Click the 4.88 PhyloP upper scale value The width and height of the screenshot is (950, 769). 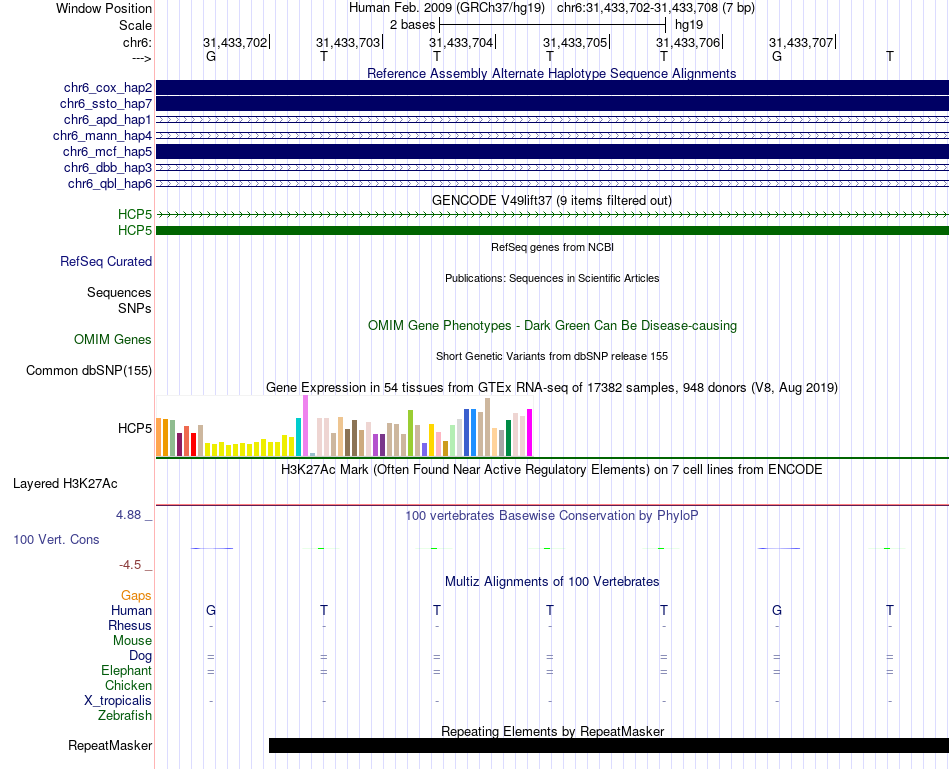[128, 515]
